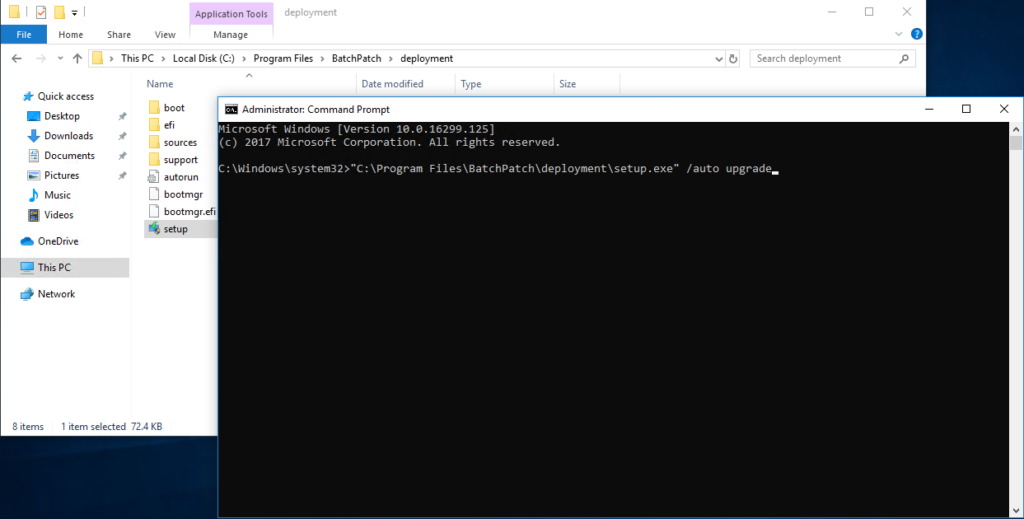Open the View ribbon tab

point(165,35)
